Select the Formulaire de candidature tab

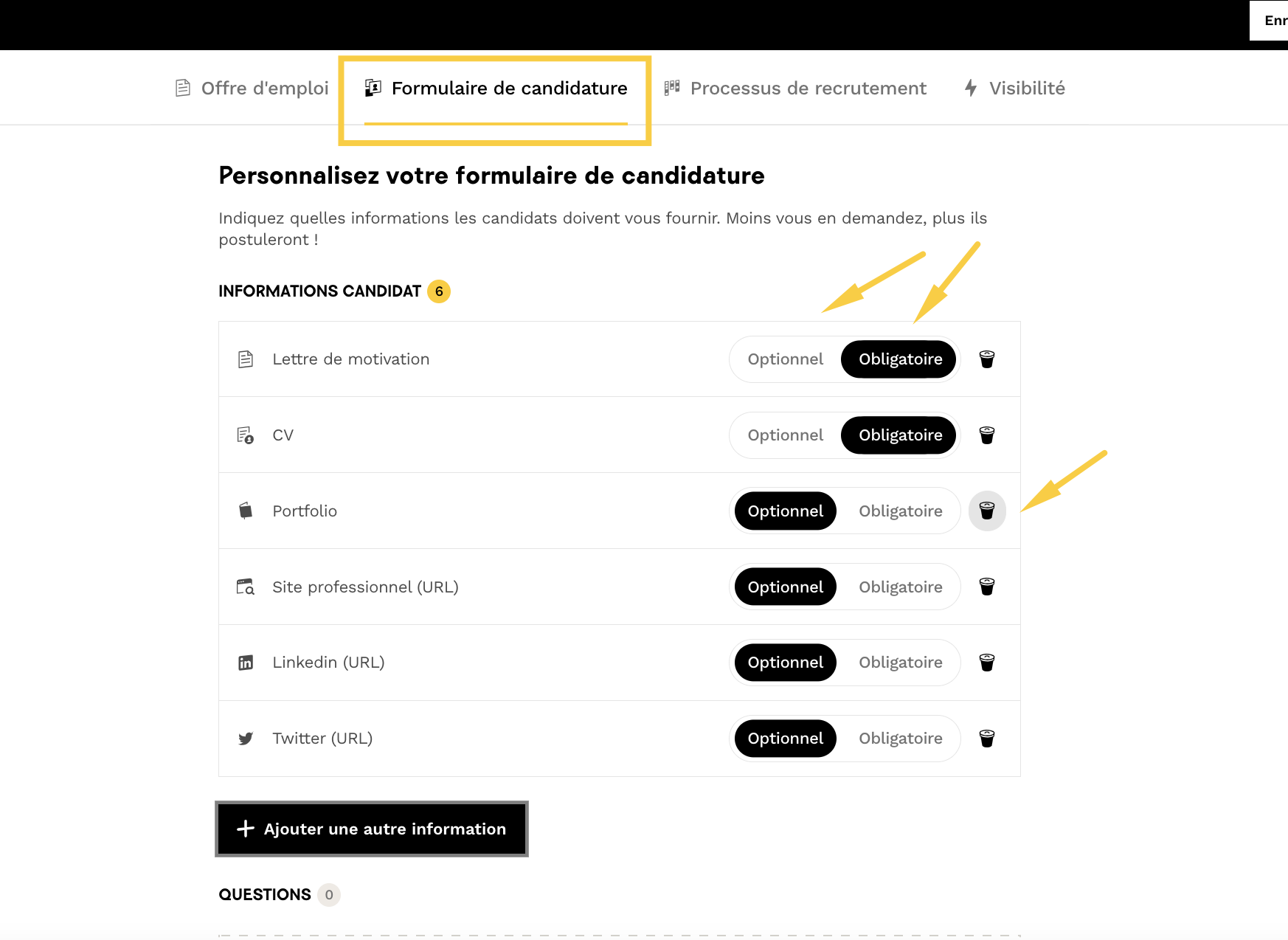point(496,89)
